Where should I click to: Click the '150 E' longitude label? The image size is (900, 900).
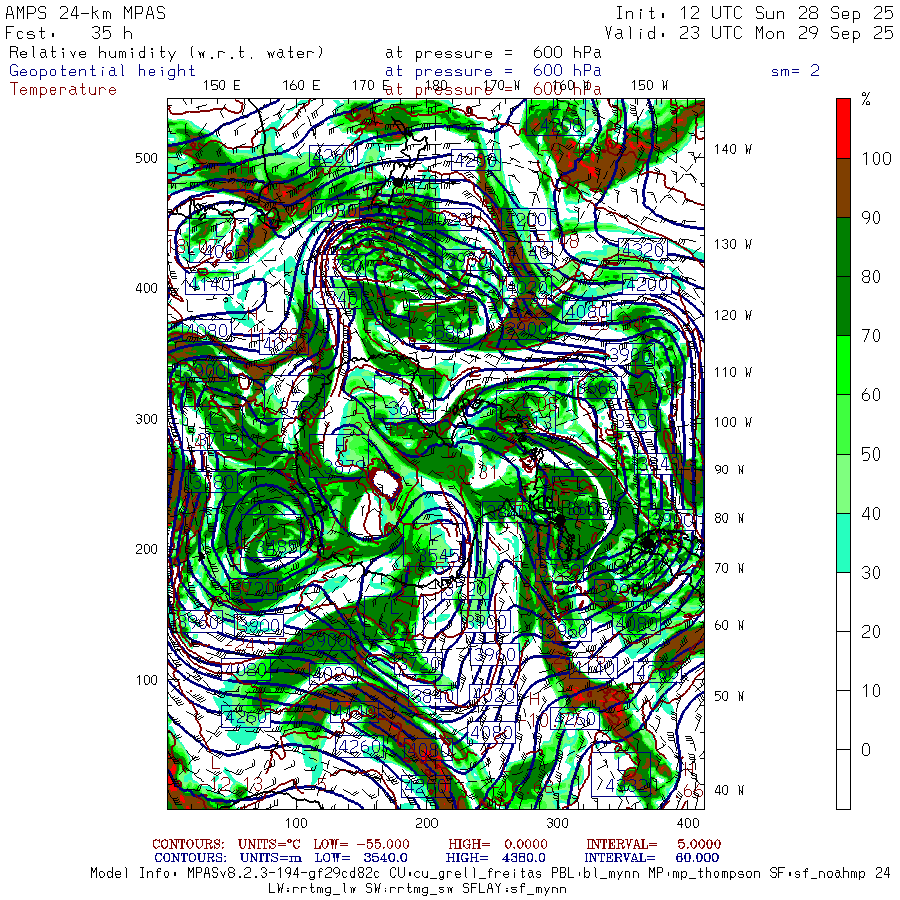pos(222,86)
